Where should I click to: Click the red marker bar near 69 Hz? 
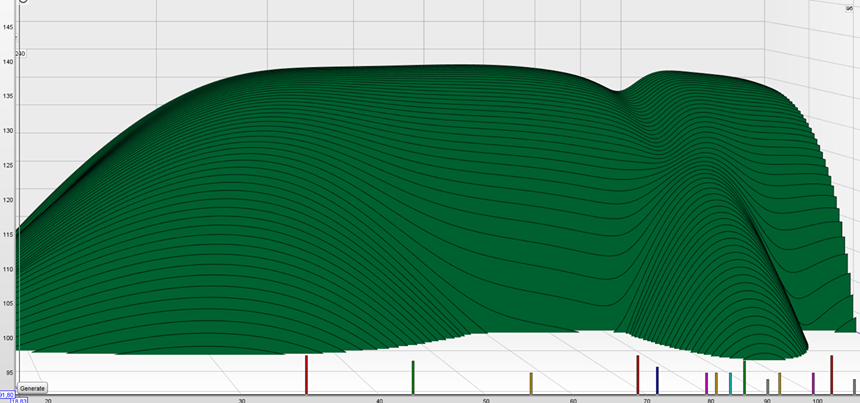click(637, 374)
